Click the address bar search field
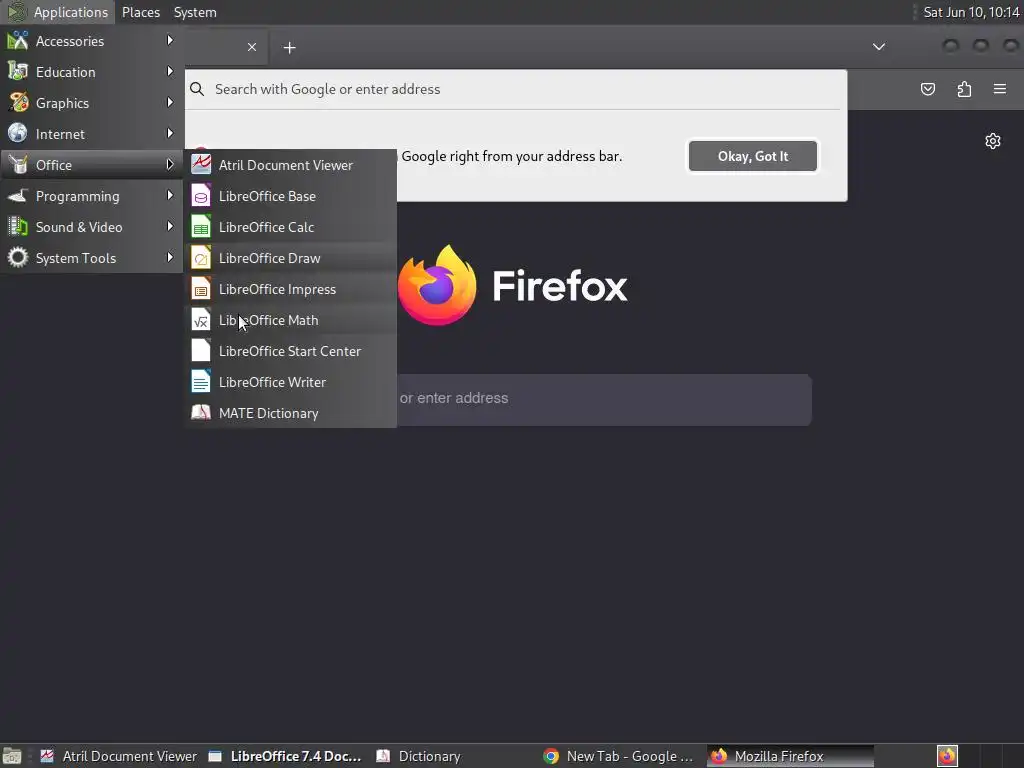 click(x=516, y=89)
